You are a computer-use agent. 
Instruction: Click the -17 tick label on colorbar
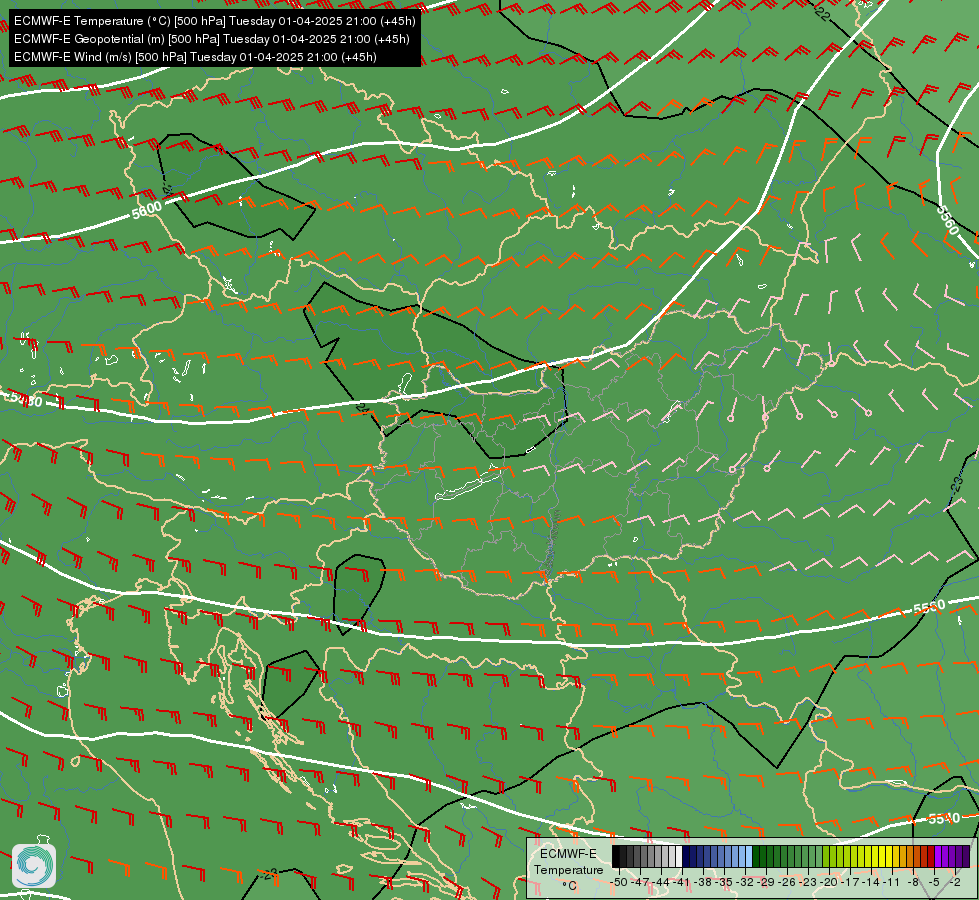click(x=850, y=882)
